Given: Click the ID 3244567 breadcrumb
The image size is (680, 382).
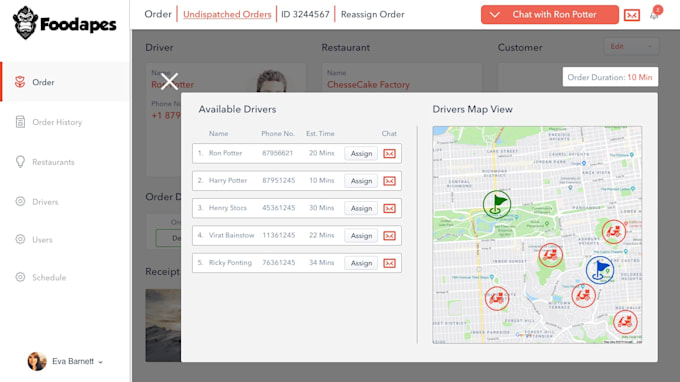Looking at the screenshot, I should click(305, 14).
